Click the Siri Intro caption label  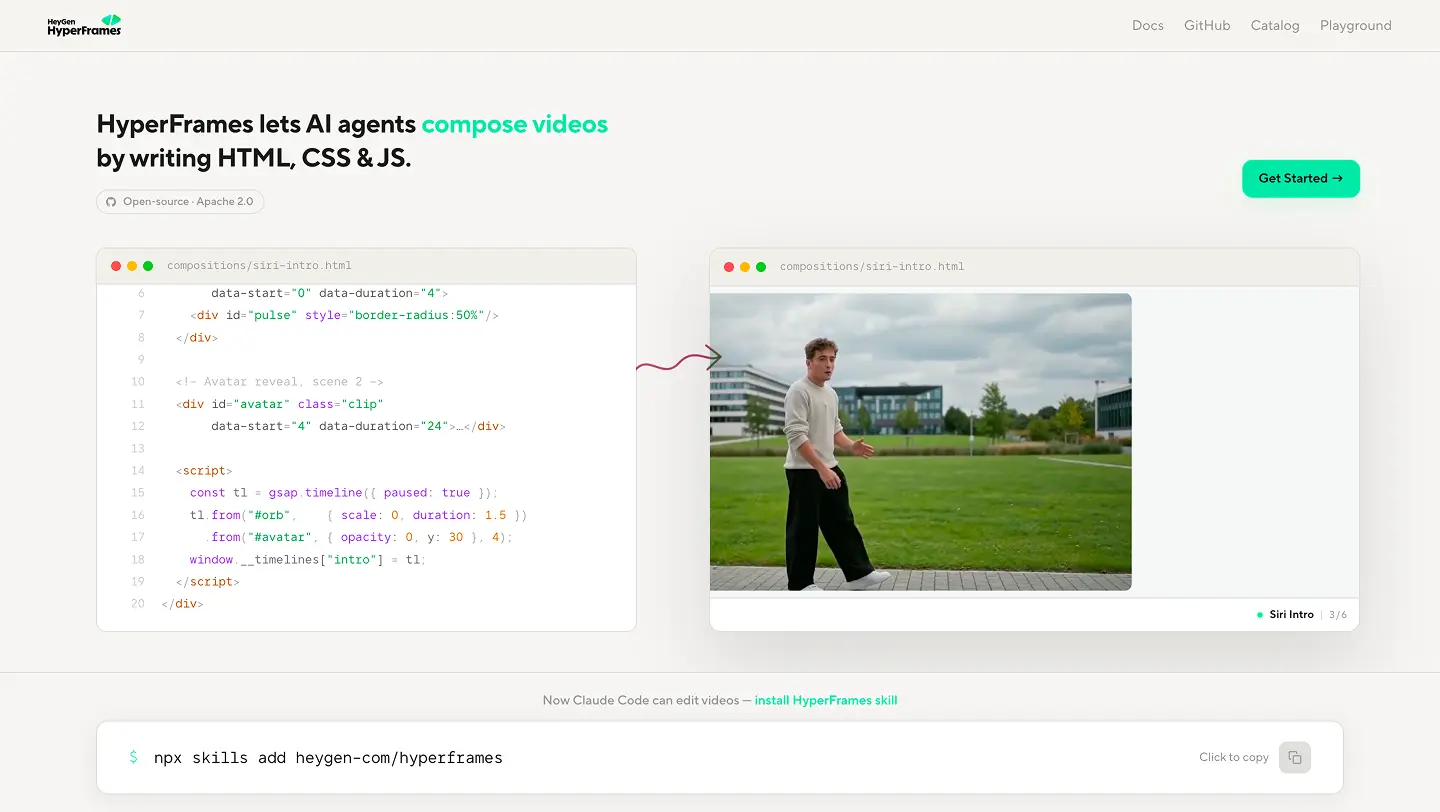click(x=1292, y=614)
